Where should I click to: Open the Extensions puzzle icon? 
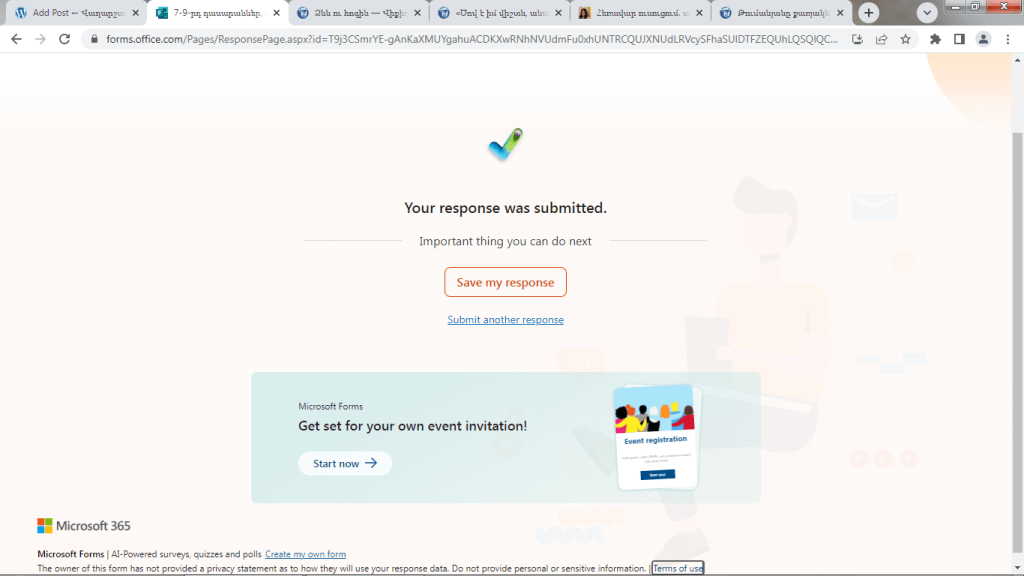pyautogui.click(x=935, y=39)
